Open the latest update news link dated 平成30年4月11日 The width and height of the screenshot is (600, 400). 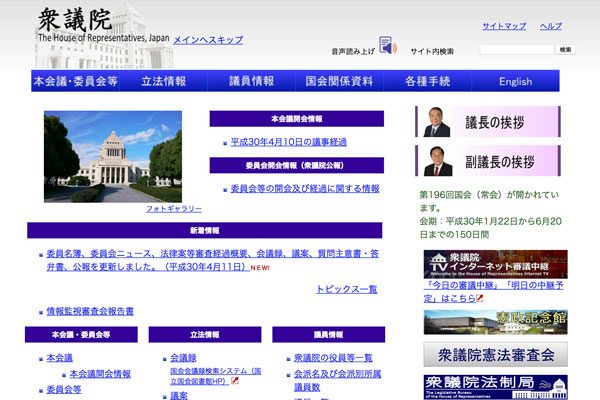click(x=212, y=260)
